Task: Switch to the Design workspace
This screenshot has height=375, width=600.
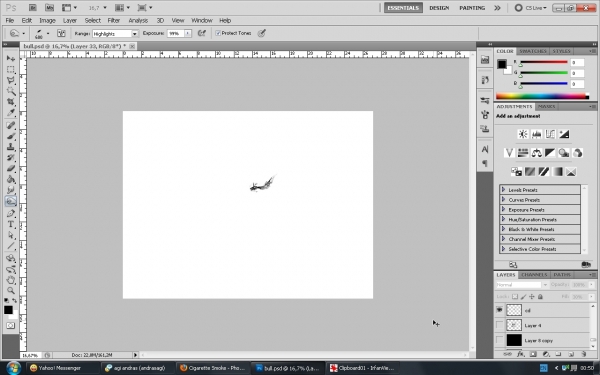Action: pos(439,8)
